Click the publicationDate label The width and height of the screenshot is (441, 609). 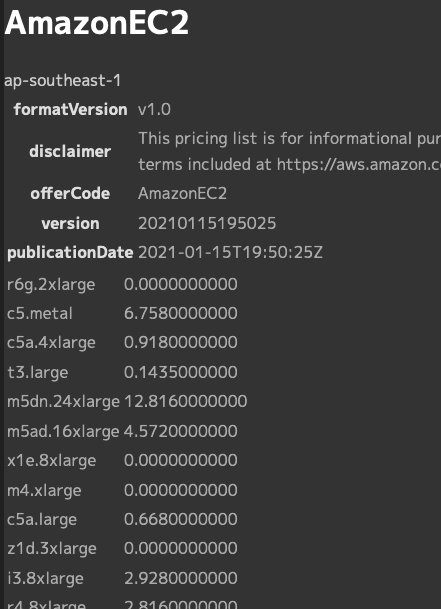pos(70,253)
